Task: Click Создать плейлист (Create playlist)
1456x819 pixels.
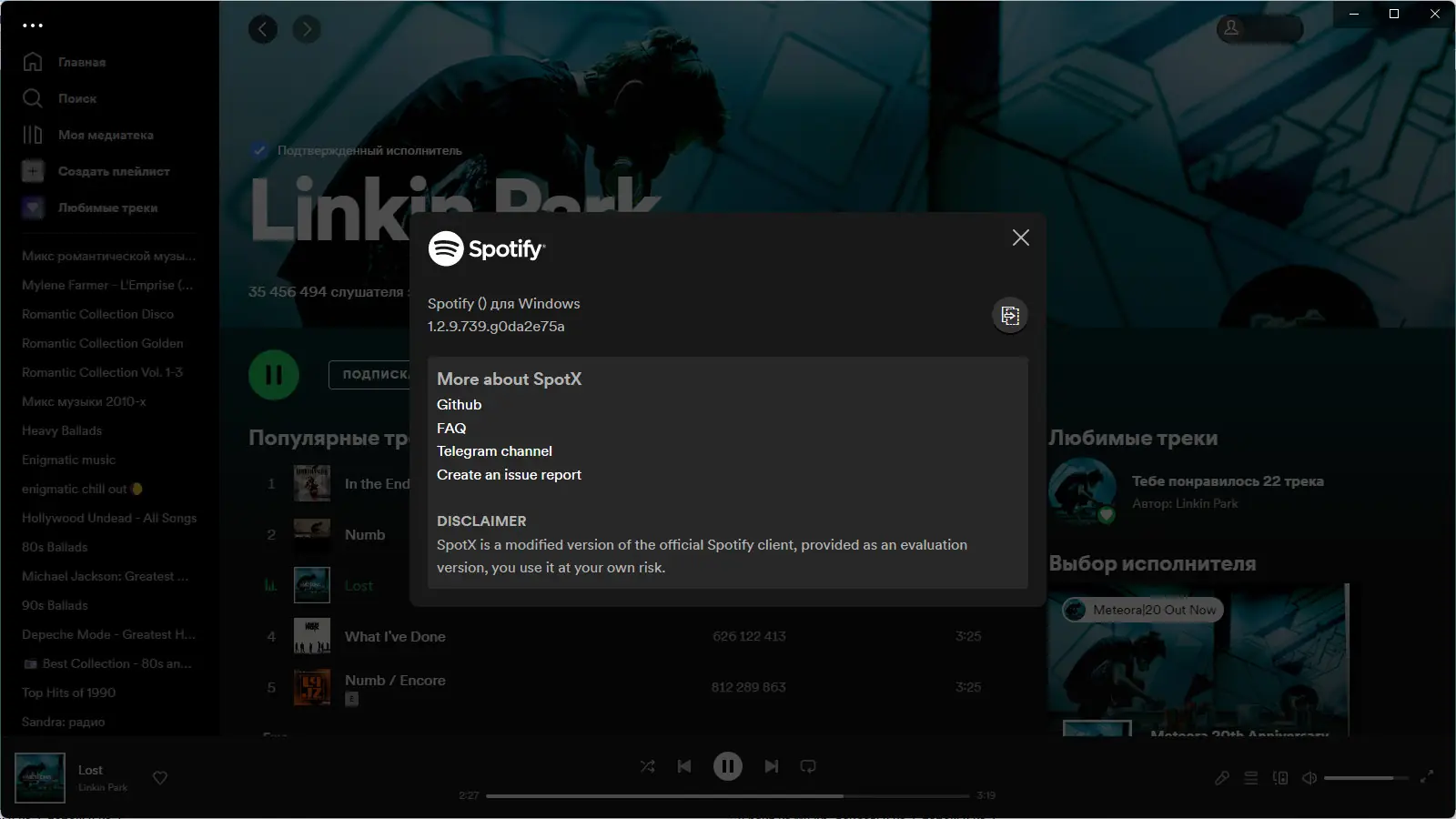Action: click(114, 172)
